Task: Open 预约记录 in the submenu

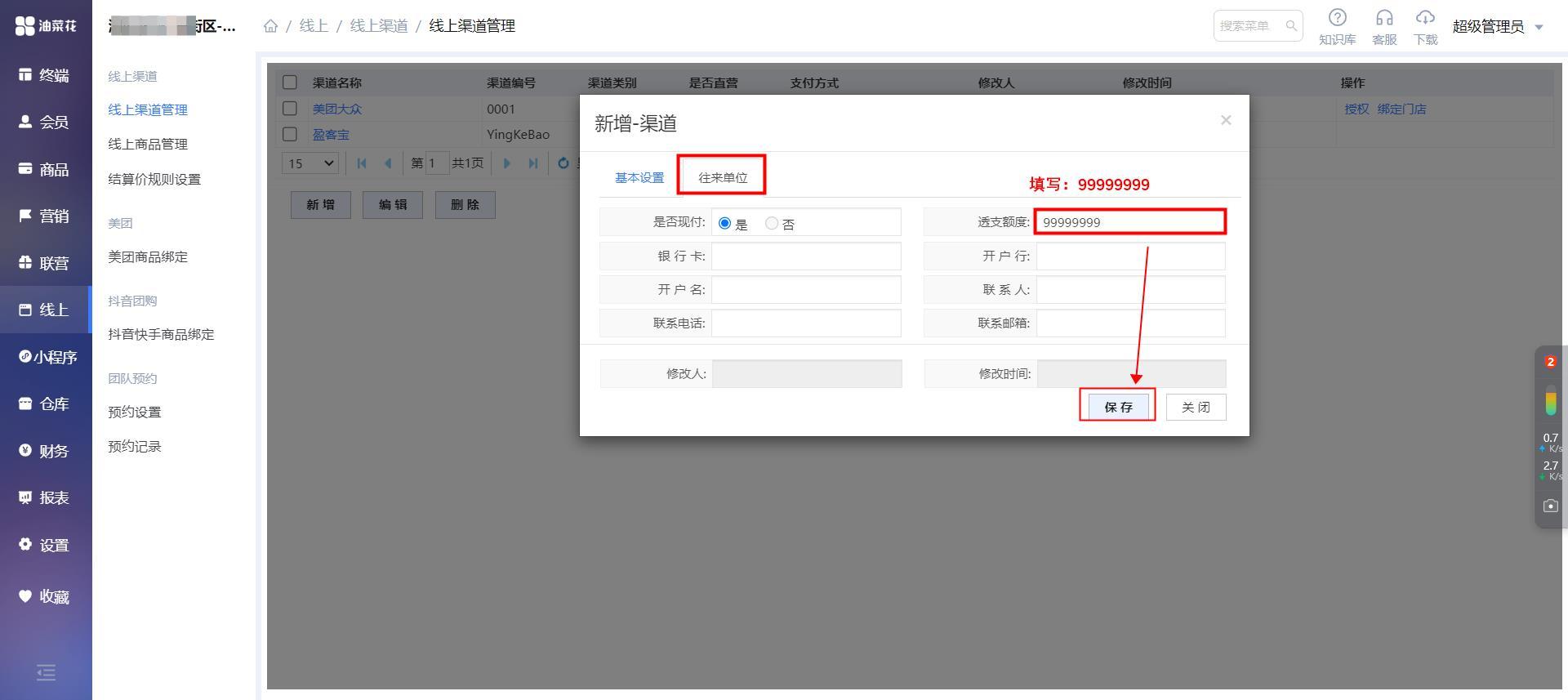Action: (135, 447)
